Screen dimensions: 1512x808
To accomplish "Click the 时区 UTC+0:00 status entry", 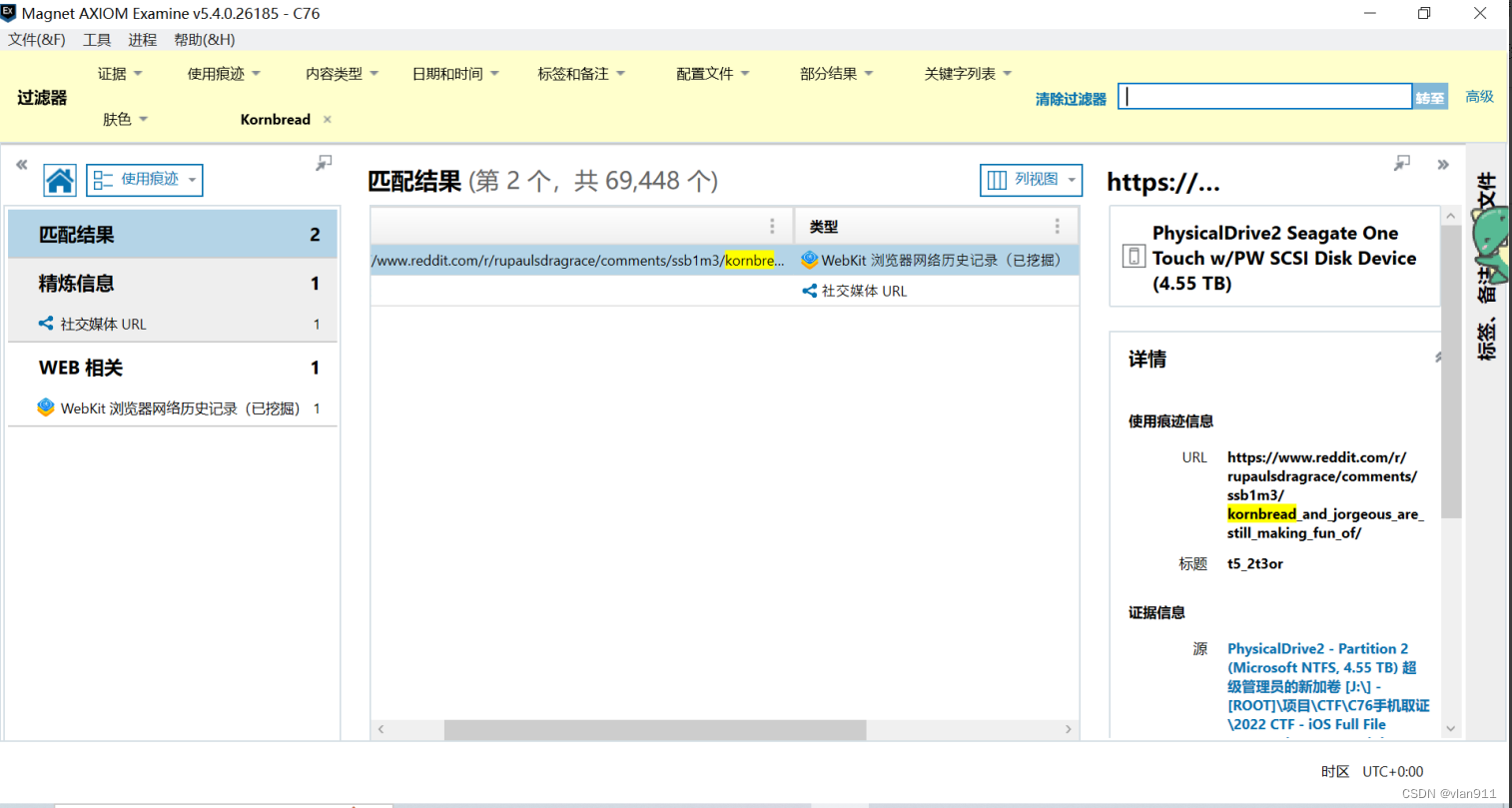I will 1372,771.
